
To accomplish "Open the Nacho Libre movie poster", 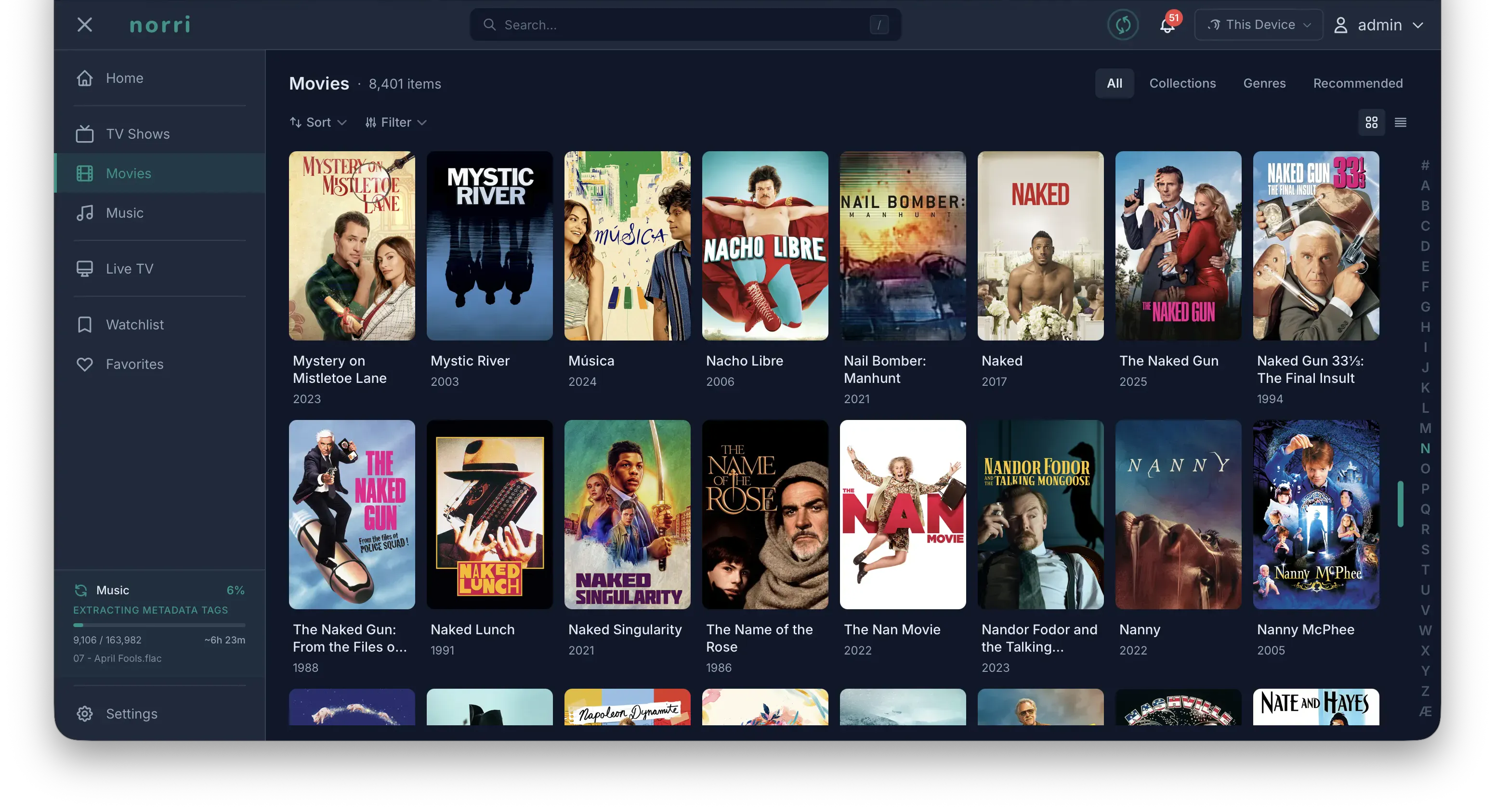I will tap(765, 246).
